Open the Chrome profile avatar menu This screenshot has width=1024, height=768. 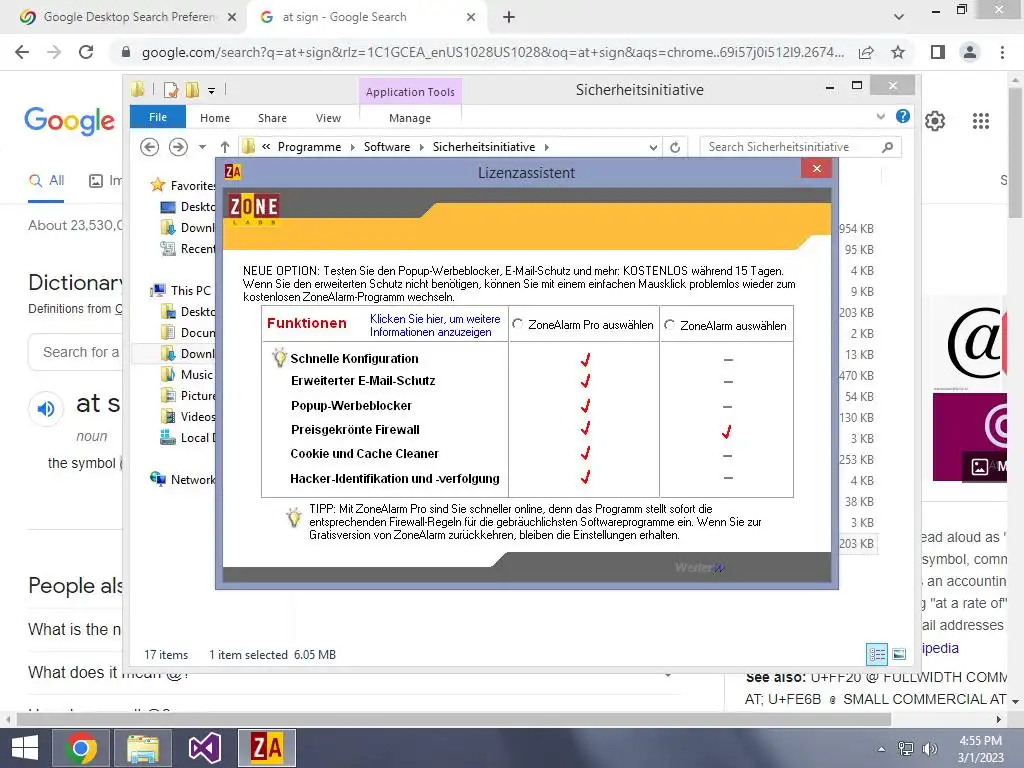pos(970,52)
